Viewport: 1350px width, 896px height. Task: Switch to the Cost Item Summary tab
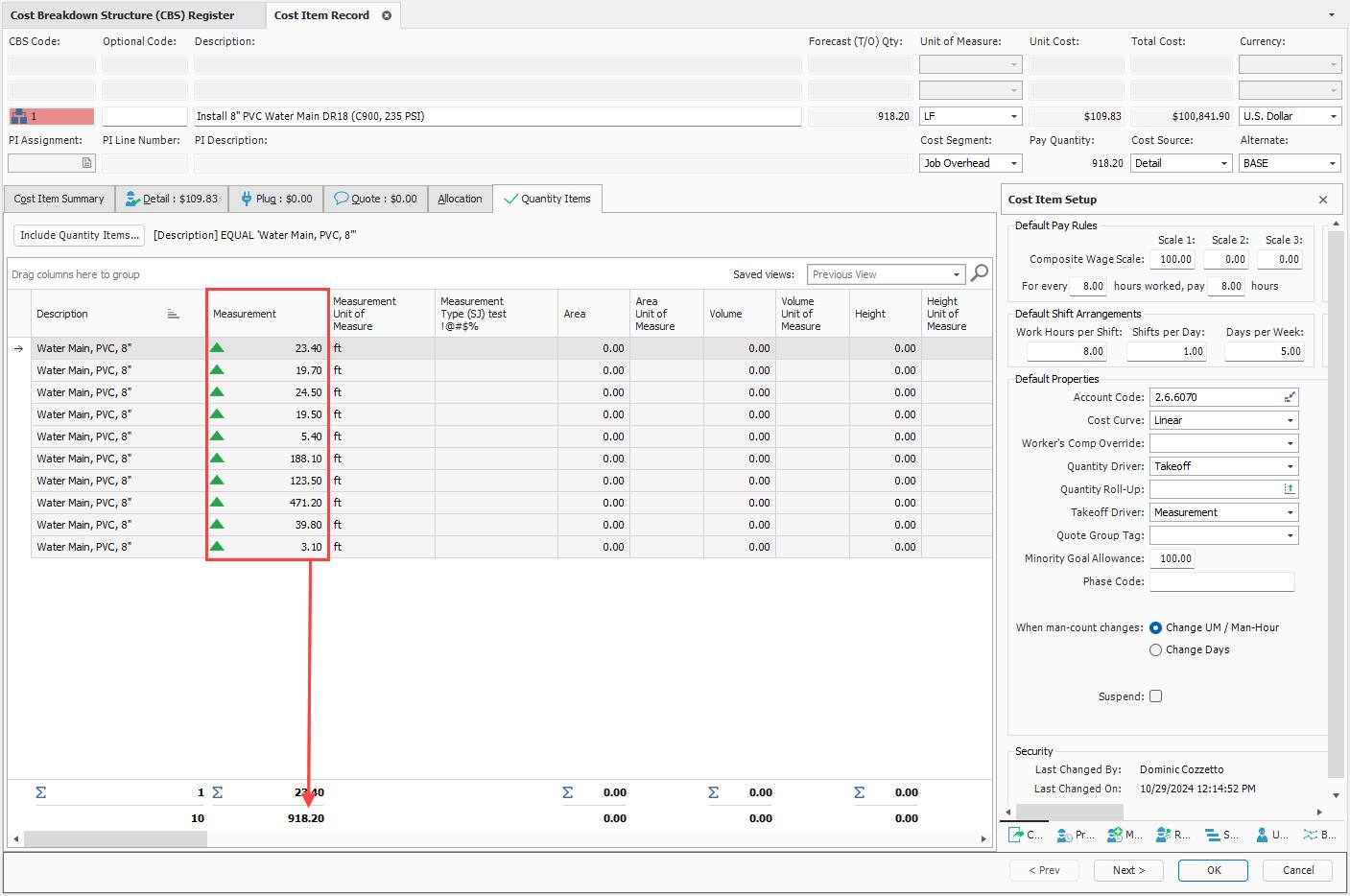click(x=59, y=199)
